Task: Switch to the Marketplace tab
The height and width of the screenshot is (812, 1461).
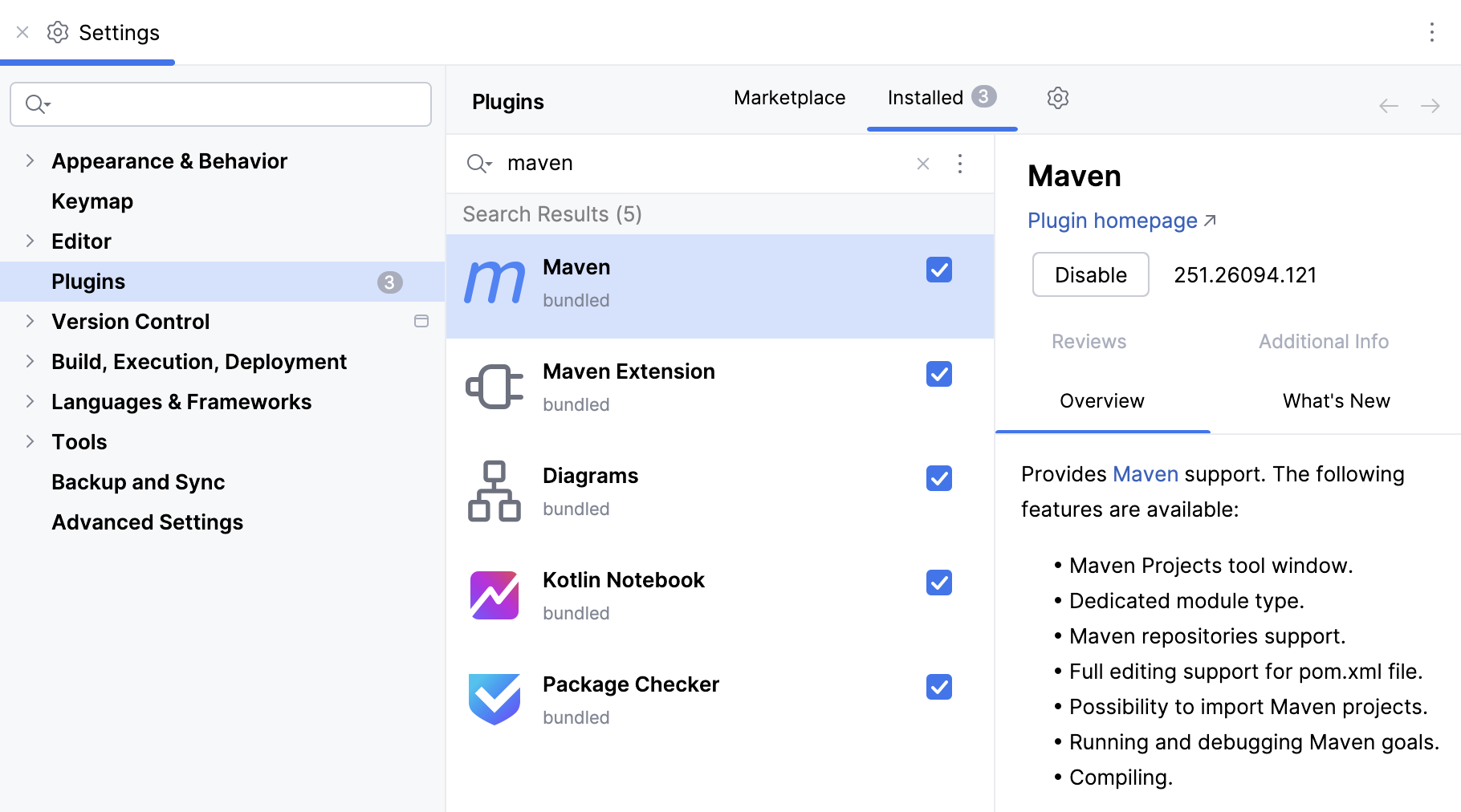Action: pos(788,97)
